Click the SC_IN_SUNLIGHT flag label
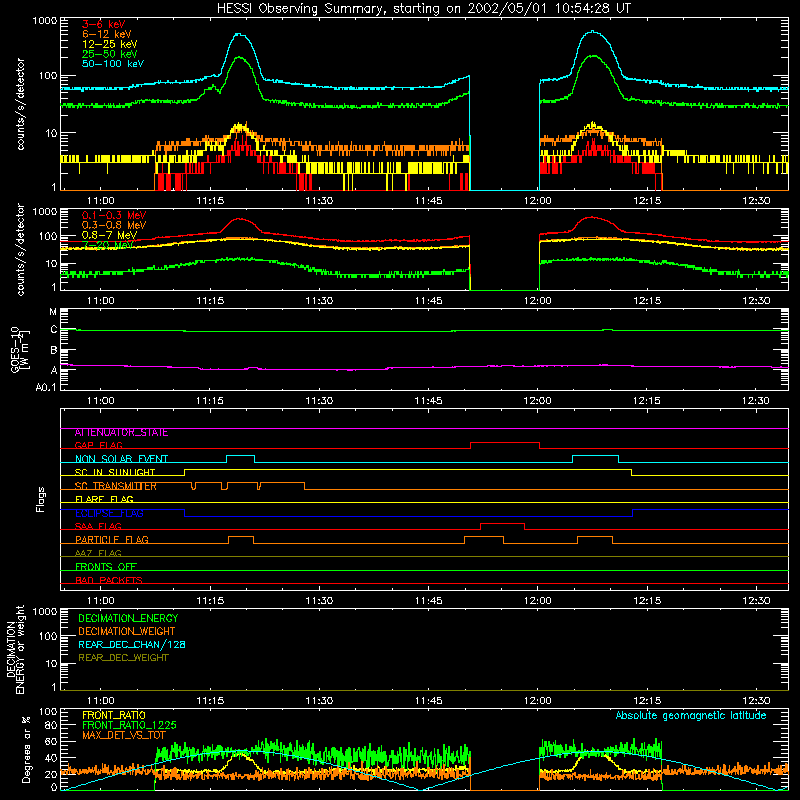 (115, 472)
